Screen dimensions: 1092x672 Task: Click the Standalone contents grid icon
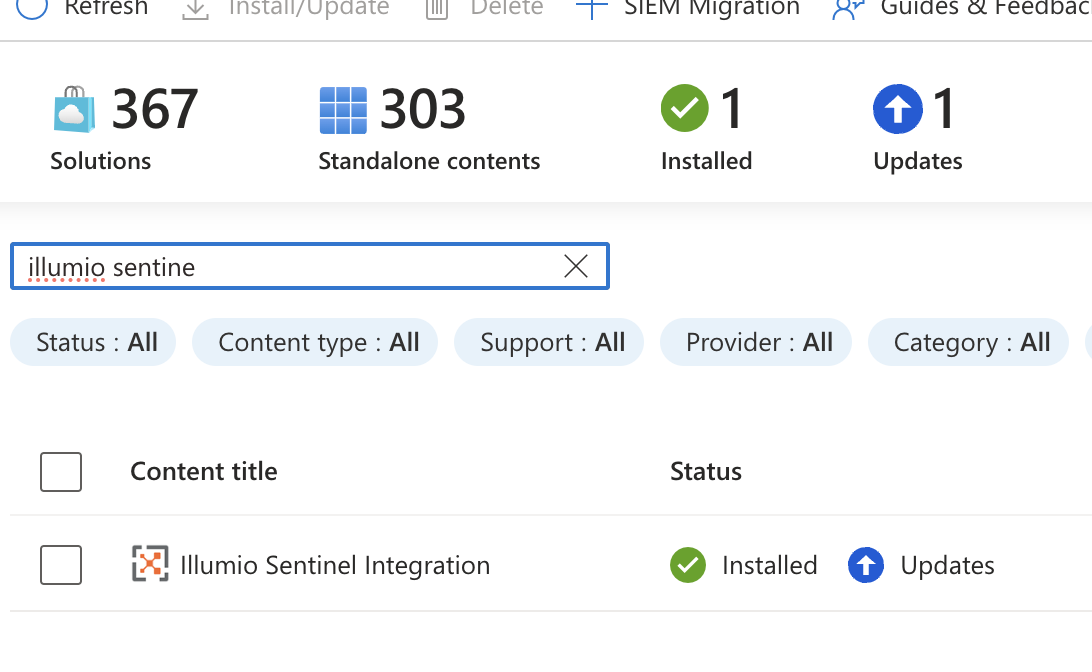(x=343, y=110)
